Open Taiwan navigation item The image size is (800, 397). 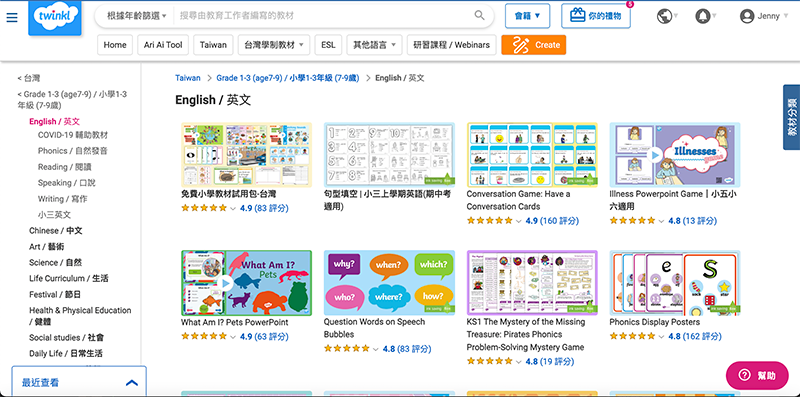tap(213, 45)
